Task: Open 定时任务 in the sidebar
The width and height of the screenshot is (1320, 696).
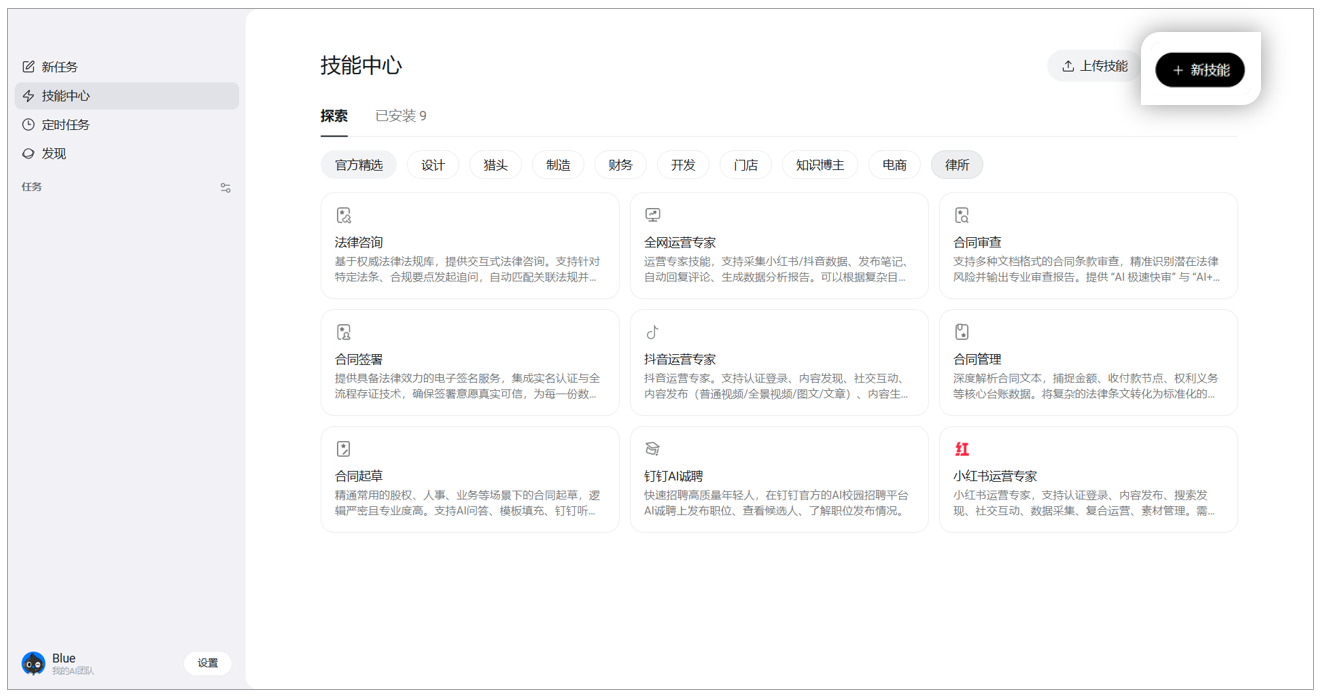Action: [x=66, y=125]
